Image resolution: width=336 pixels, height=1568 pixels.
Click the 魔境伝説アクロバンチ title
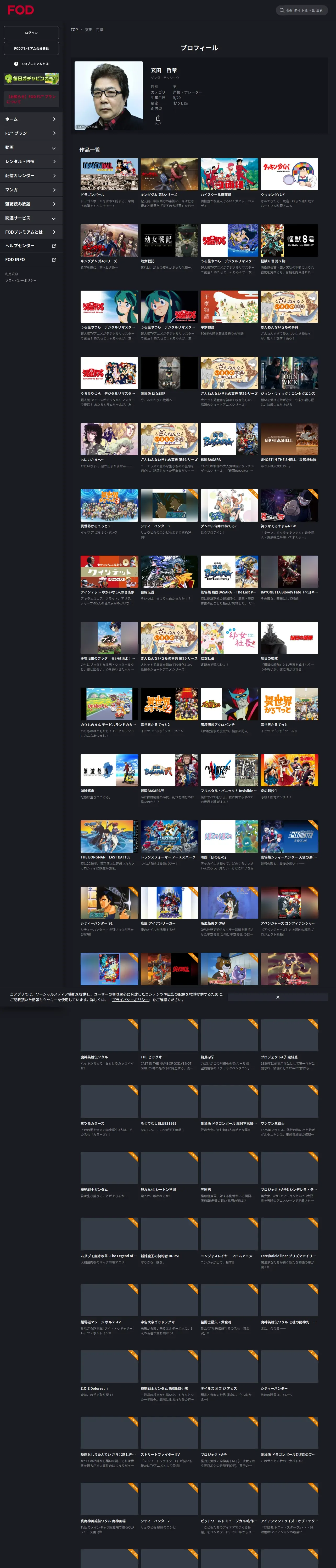point(218,725)
